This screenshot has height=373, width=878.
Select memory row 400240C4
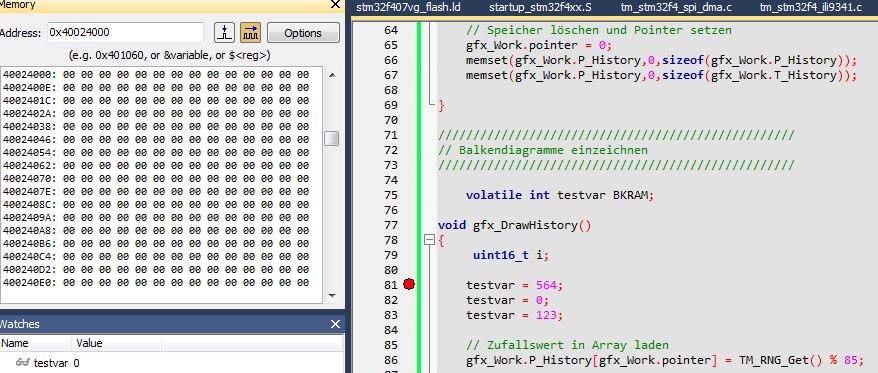coord(156,257)
